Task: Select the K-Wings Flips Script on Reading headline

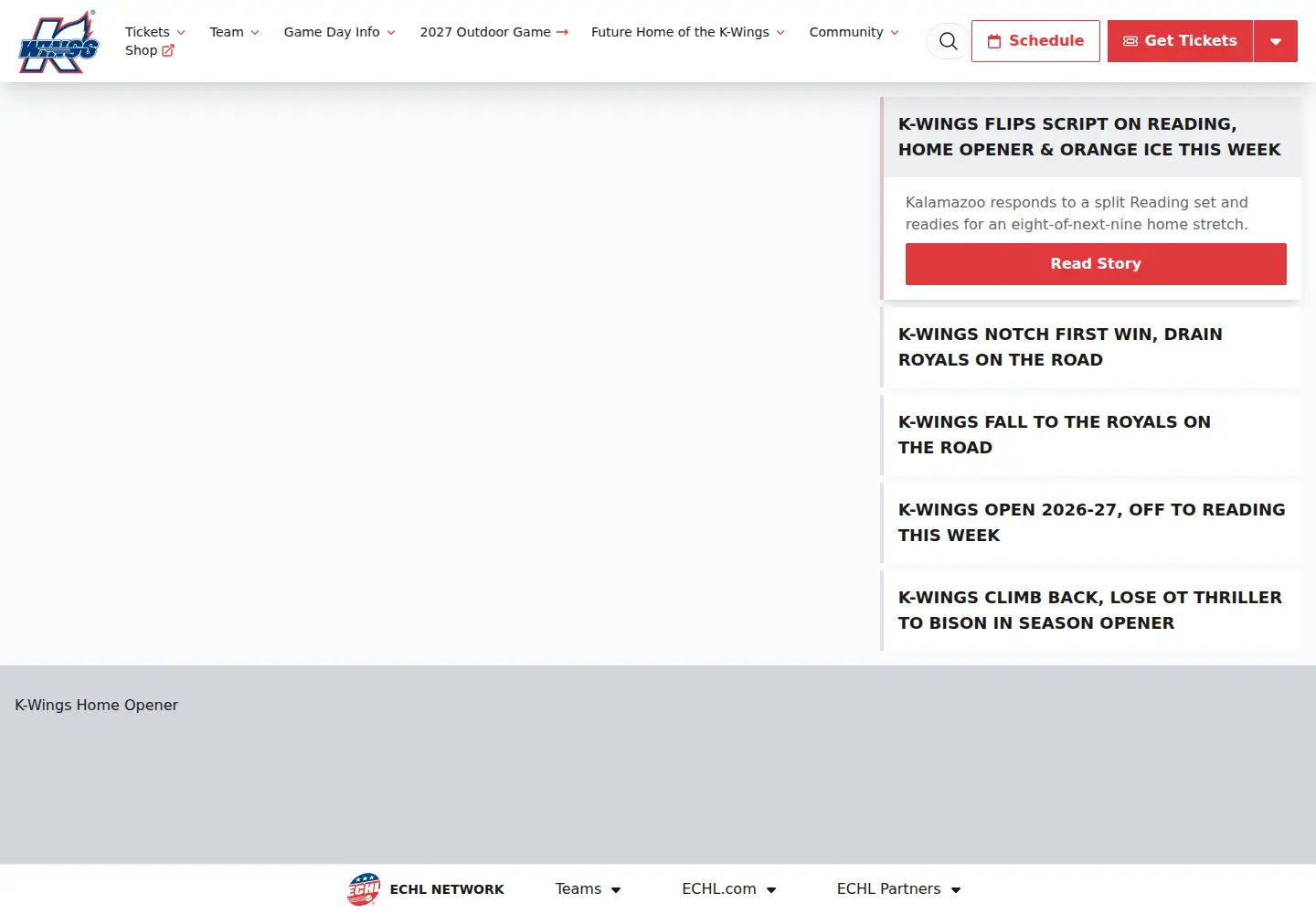Action: point(1089,137)
